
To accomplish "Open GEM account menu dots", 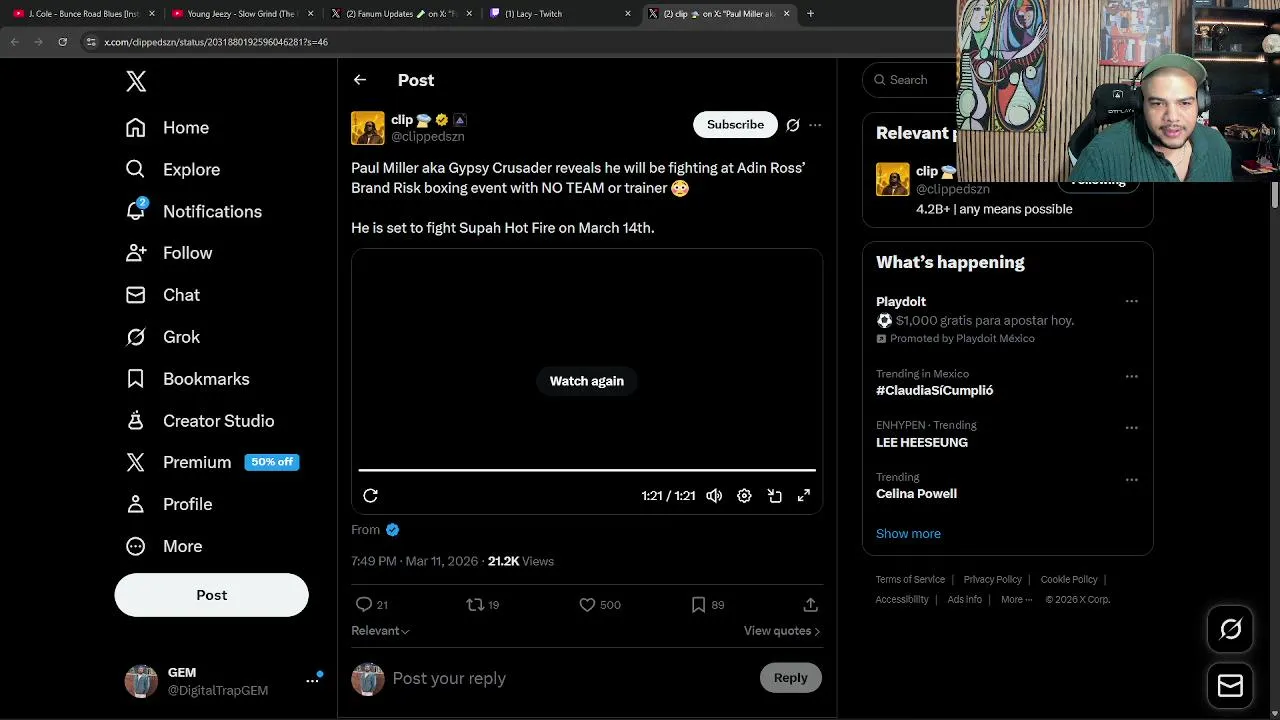I will (x=312, y=681).
